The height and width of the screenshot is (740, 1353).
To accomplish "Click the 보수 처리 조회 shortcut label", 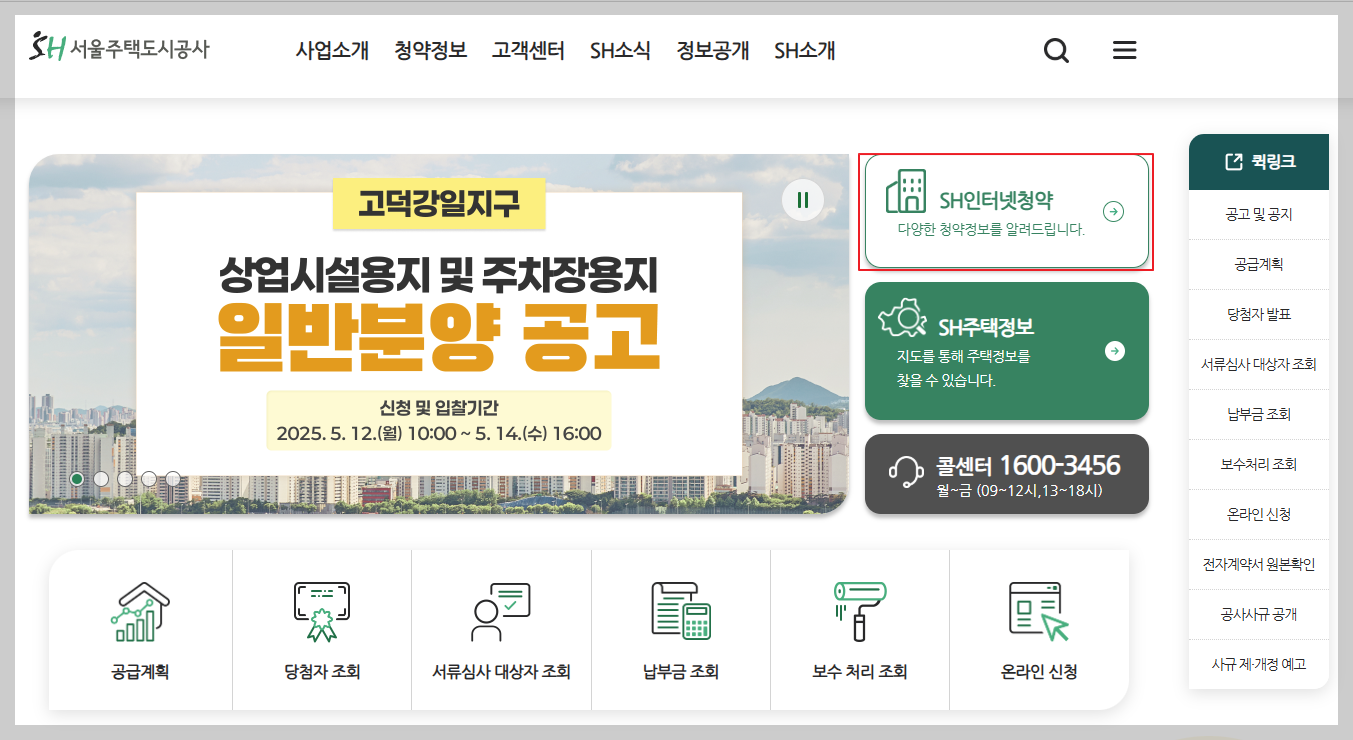I will [x=860, y=672].
